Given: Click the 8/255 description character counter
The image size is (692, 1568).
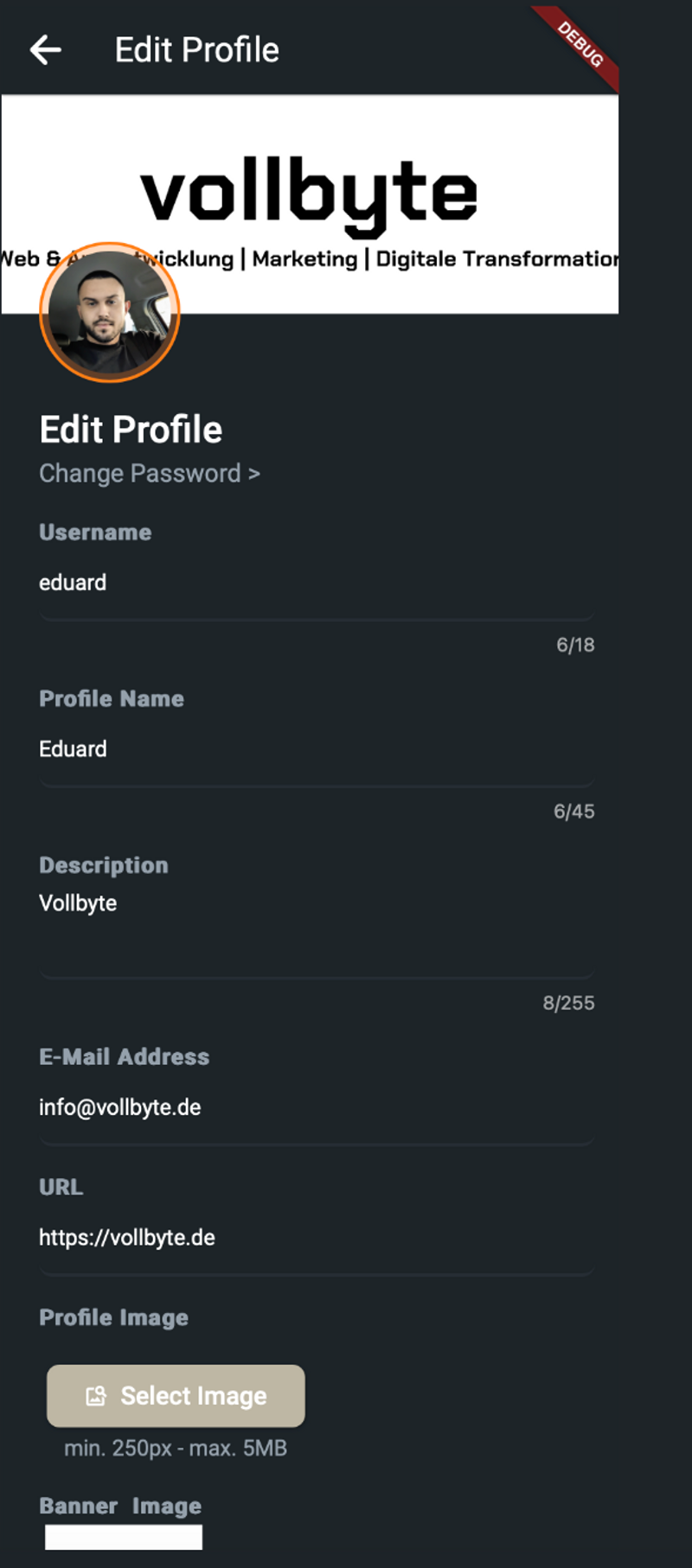Looking at the screenshot, I should (x=568, y=1003).
